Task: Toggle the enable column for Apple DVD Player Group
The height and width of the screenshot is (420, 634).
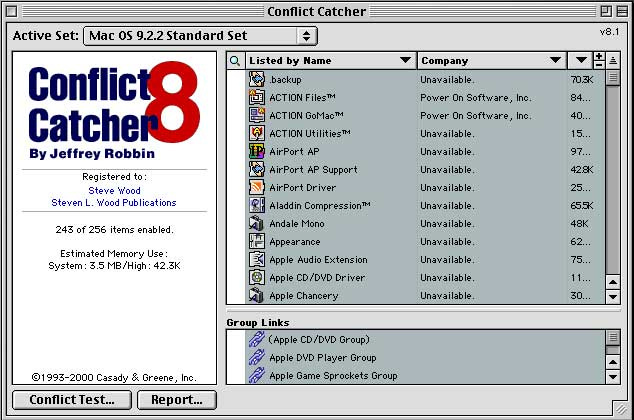Action: click(x=236, y=357)
